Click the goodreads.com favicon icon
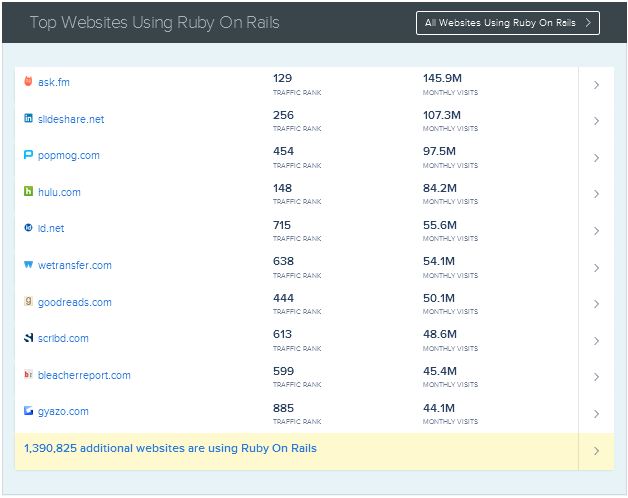 pos(28,300)
